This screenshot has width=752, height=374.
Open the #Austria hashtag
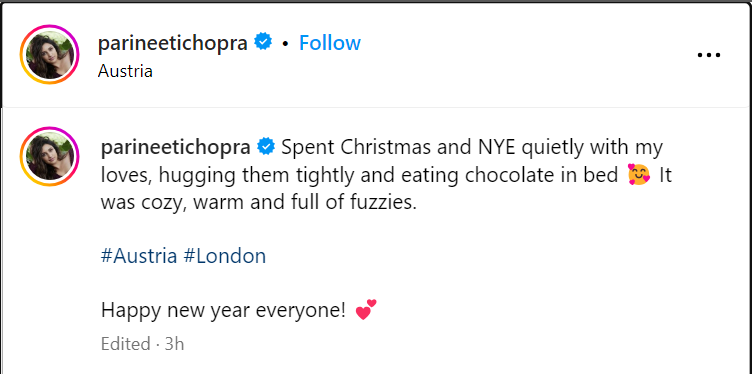pyautogui.click(x=139, y=256)
